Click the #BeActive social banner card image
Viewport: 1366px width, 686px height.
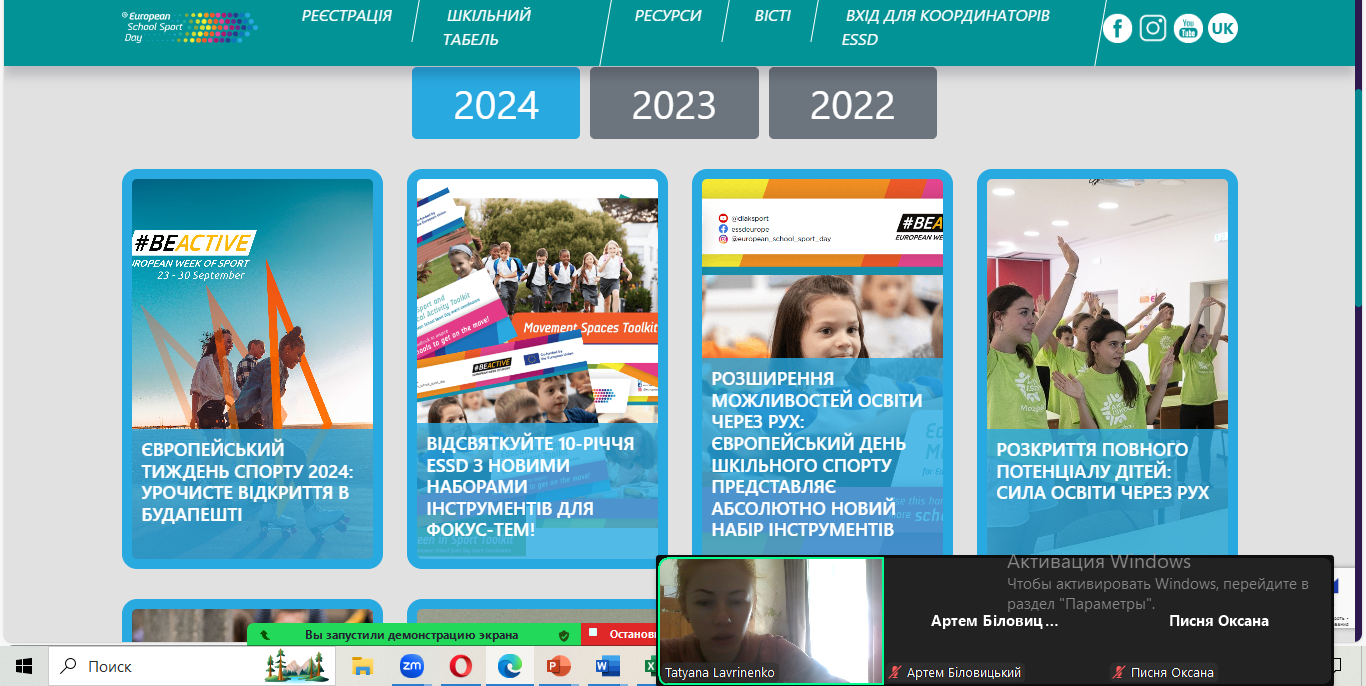click(x=822, y=268)
